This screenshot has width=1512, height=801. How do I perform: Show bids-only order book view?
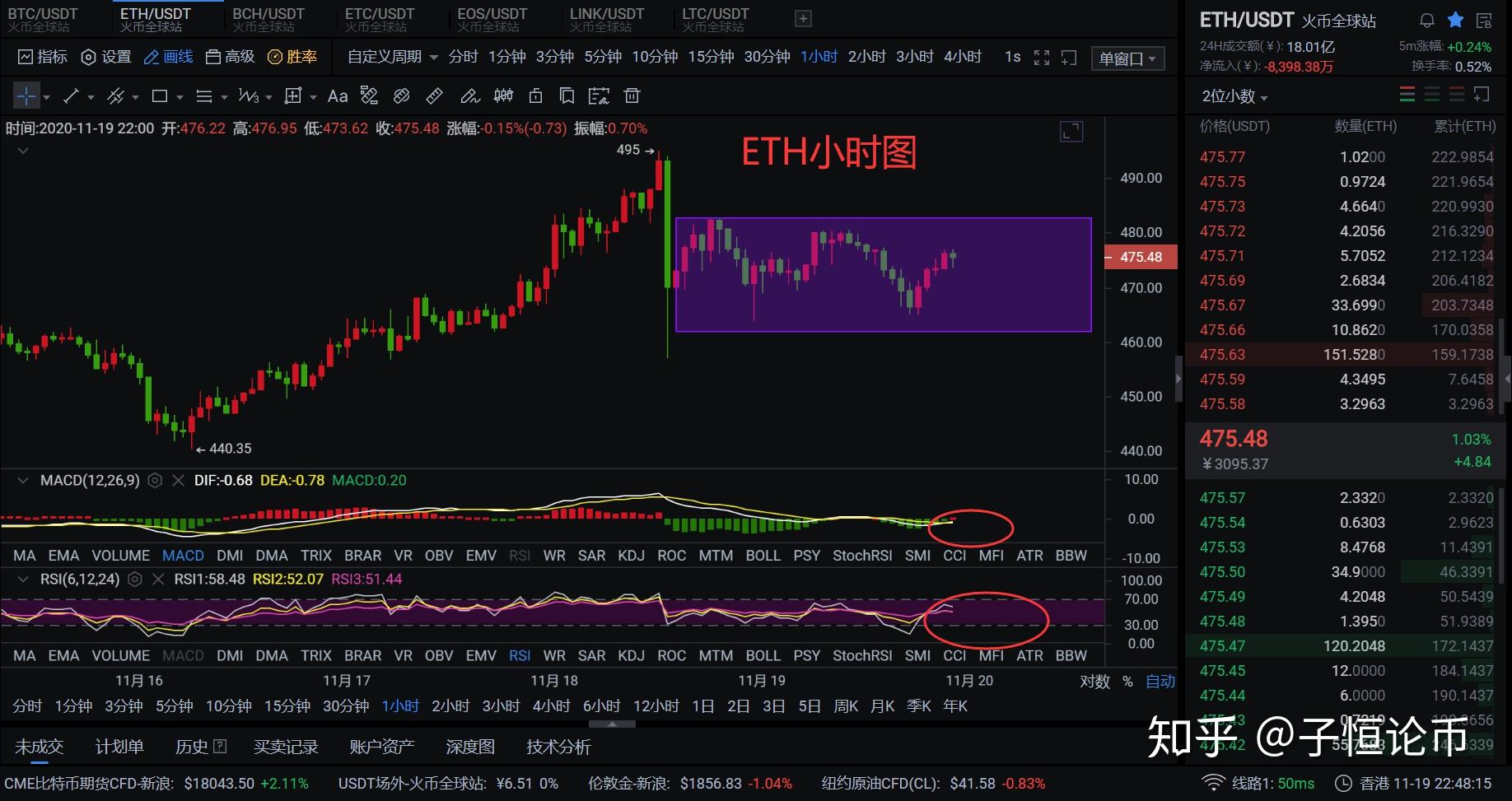(1432, 95)
